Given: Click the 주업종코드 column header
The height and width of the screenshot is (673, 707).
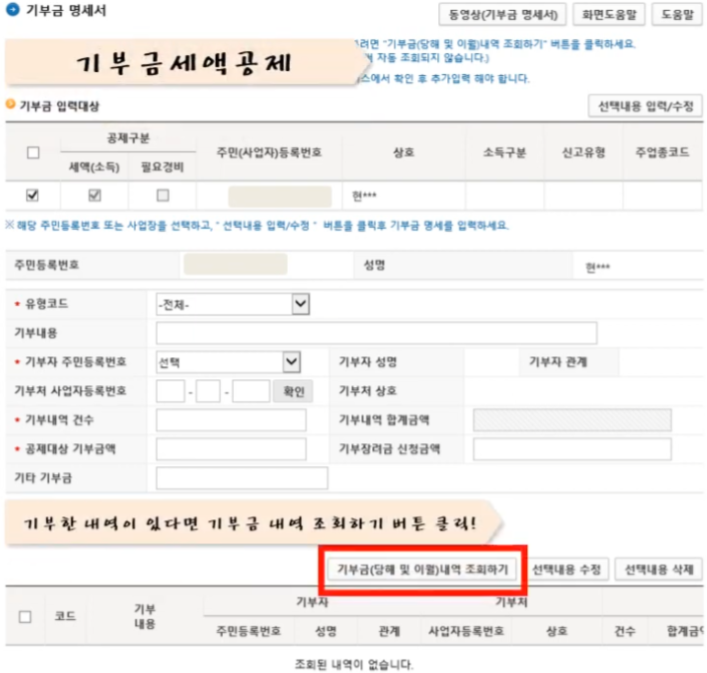Looking at the screenshot, I should [x=662, y=152].
